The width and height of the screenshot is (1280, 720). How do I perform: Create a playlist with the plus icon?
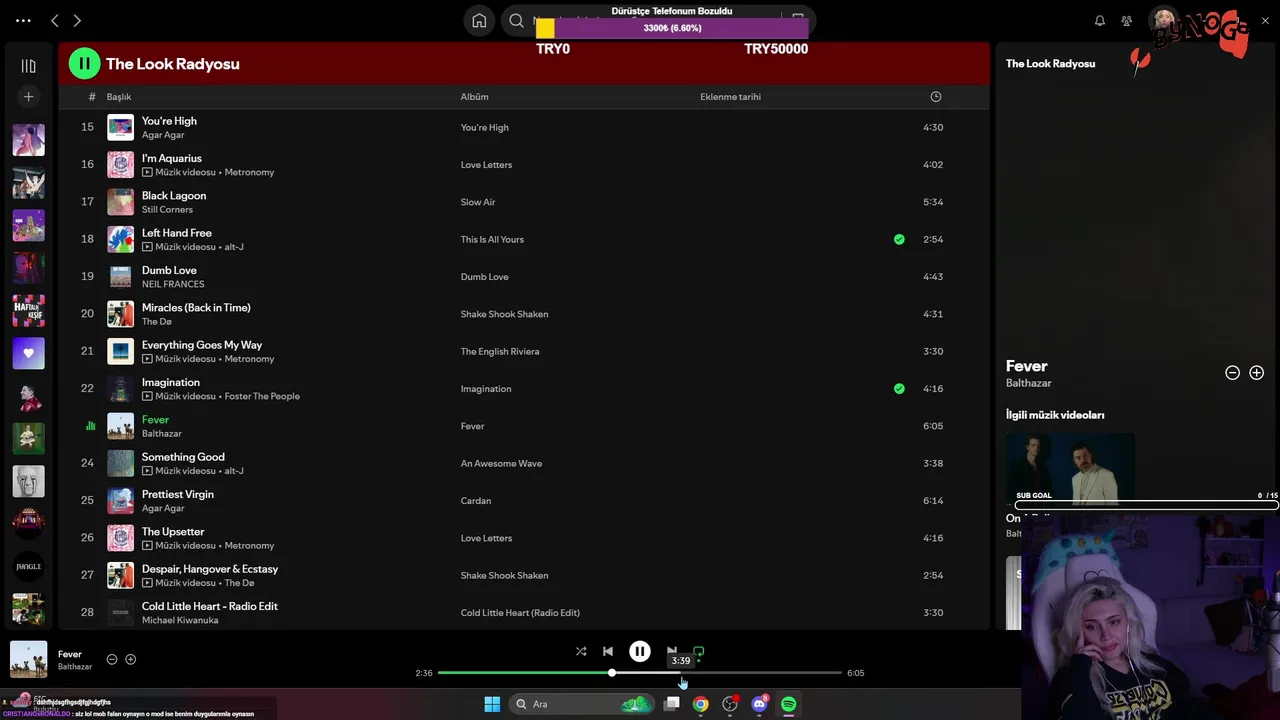pyautogui.click(x=28, y=96)
